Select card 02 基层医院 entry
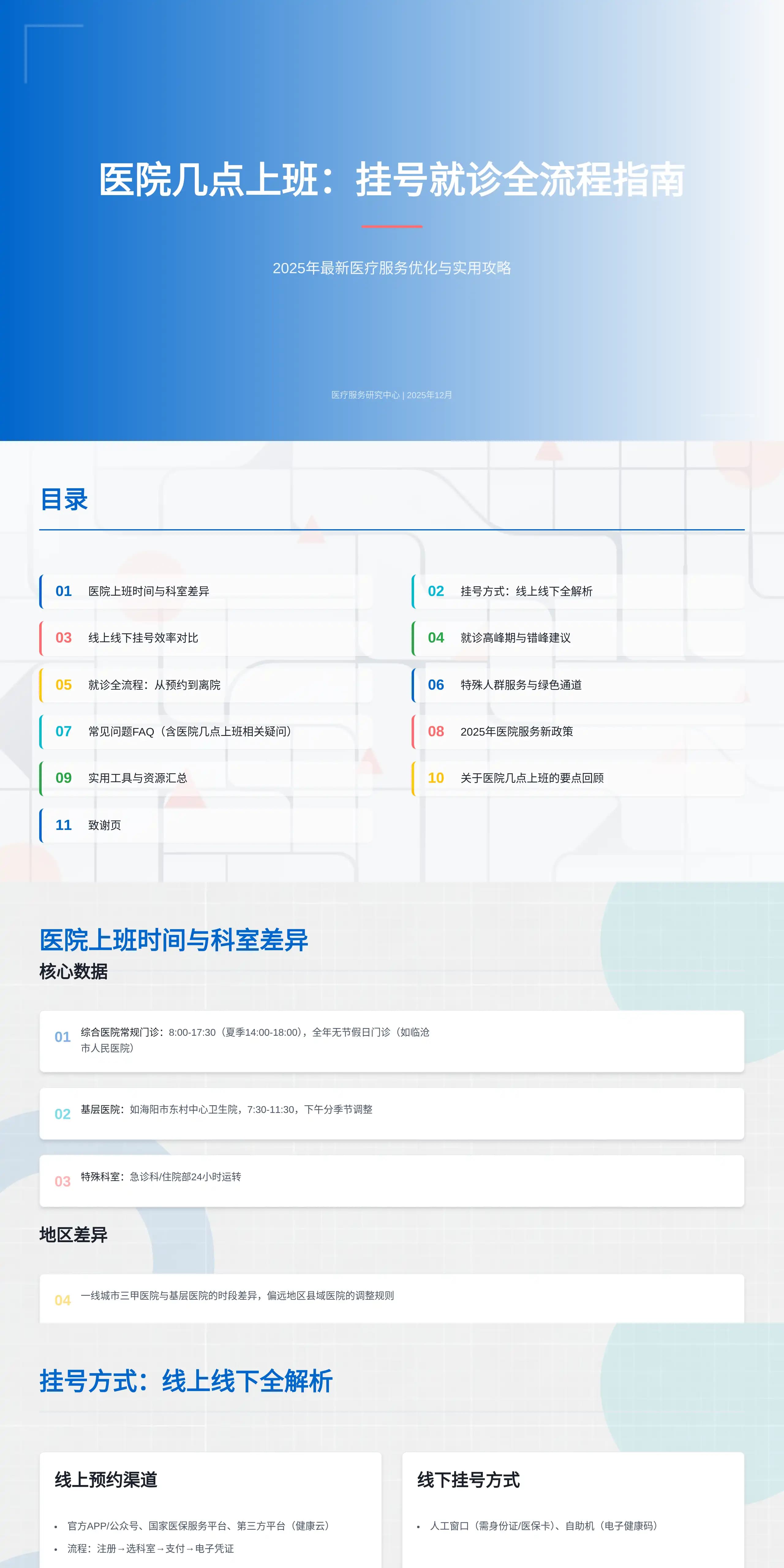The width and height of the screenshot is (784, 1568). click(392, 1111)
